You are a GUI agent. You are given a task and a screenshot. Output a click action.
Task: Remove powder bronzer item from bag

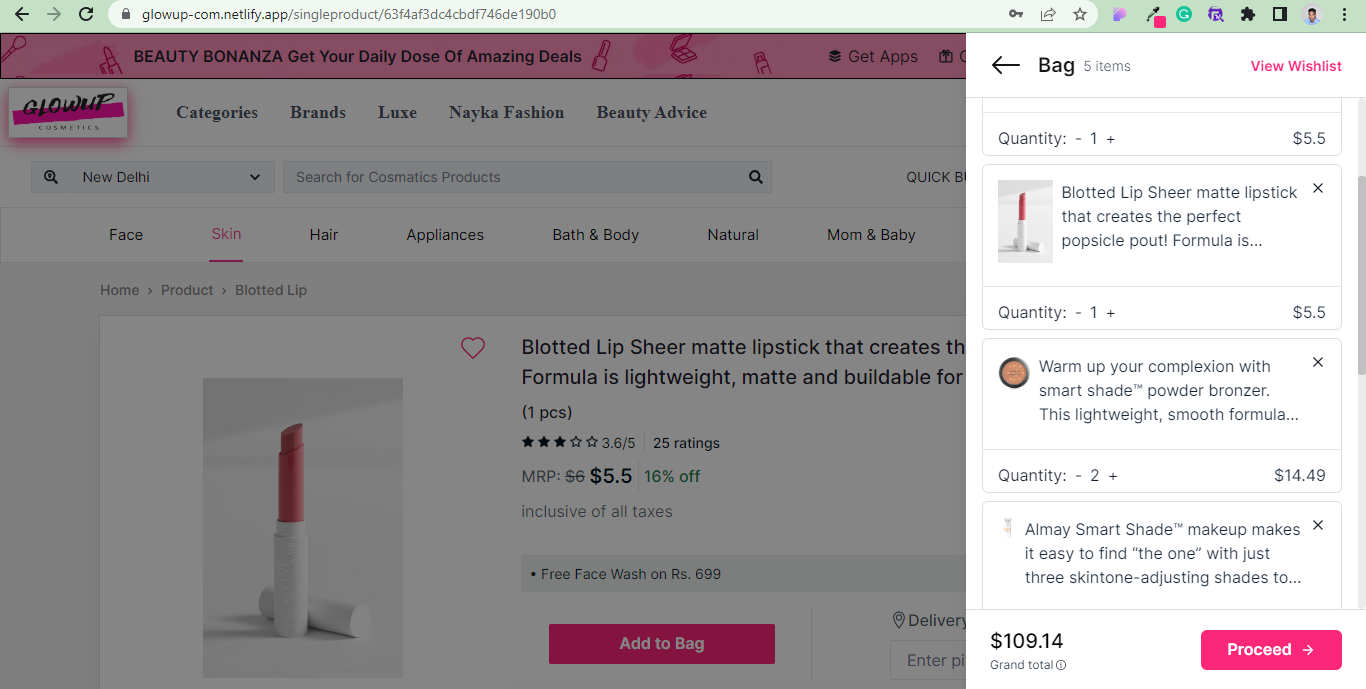pos(1318,362)
